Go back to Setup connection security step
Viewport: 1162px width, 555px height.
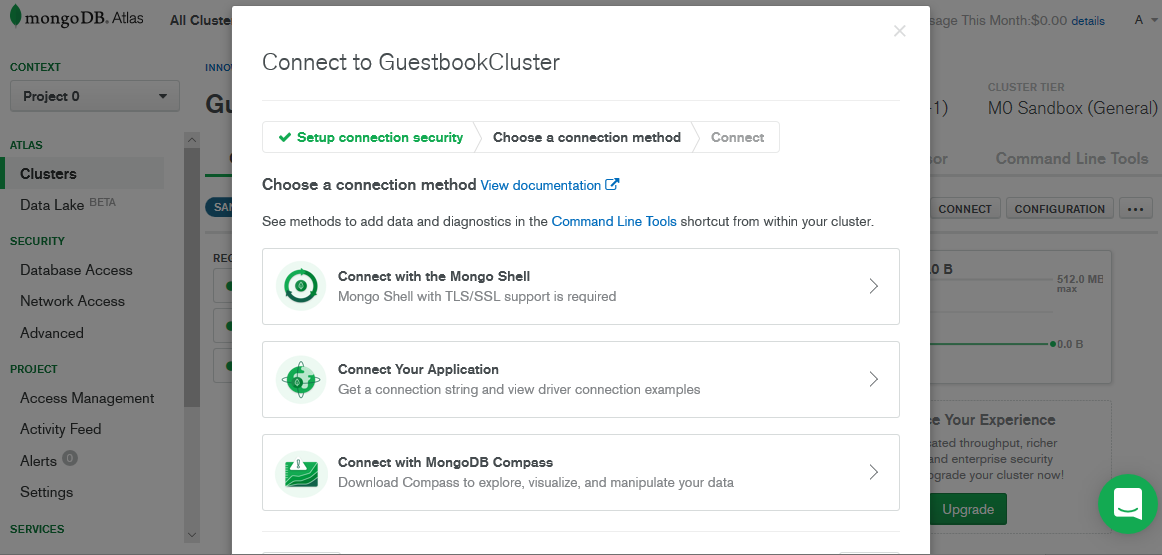click(x=370, y=137)
